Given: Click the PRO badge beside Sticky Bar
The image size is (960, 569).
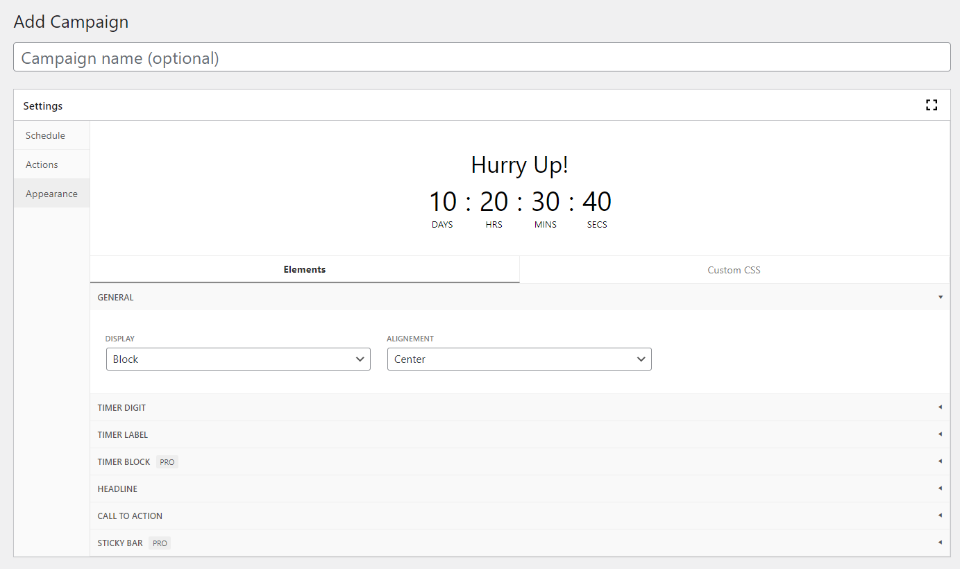Looking at the screenshot, I should tap(159, 543).
